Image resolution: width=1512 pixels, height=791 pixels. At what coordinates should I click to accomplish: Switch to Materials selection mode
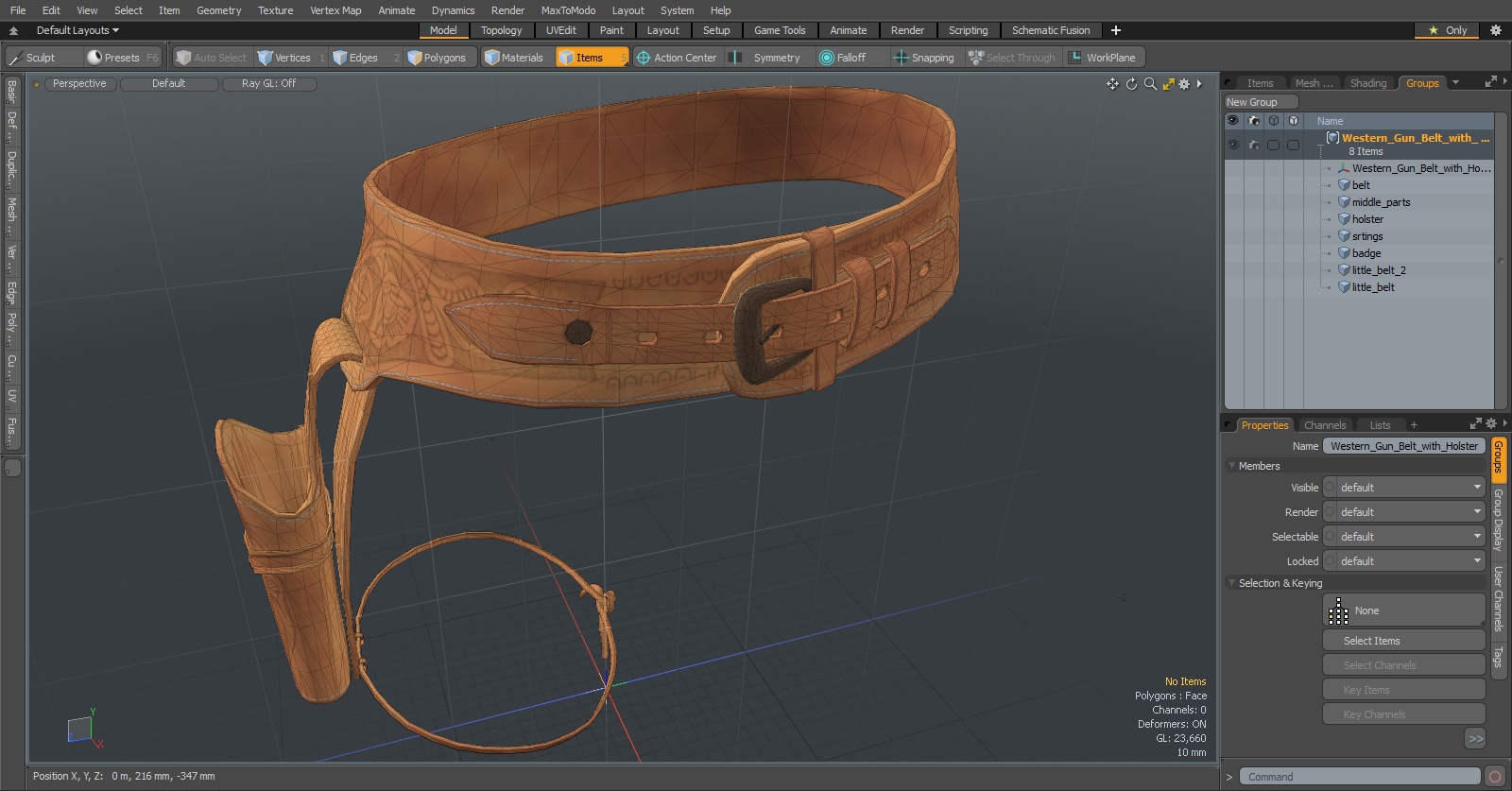[x=514, y=58]
